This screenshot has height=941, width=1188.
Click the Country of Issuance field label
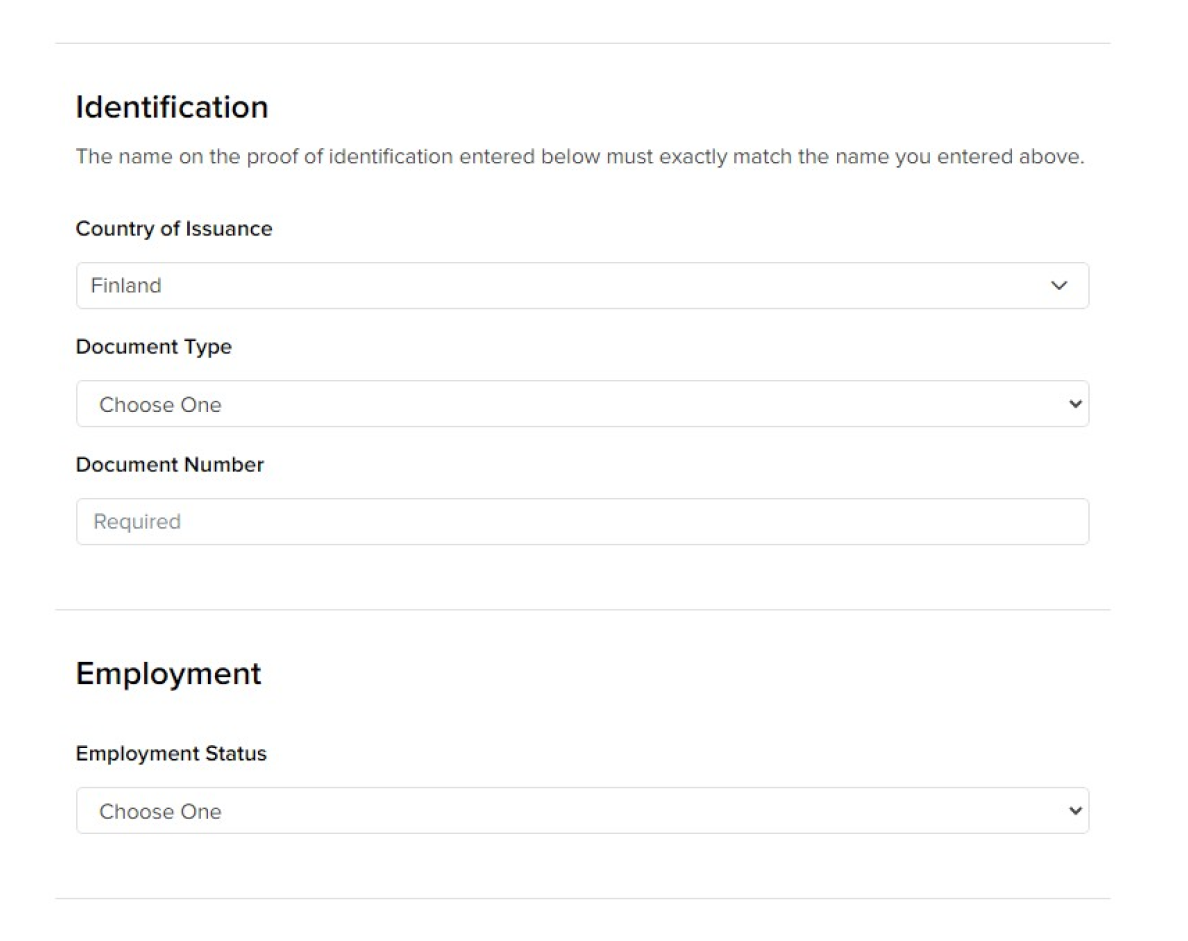[173, 229]
